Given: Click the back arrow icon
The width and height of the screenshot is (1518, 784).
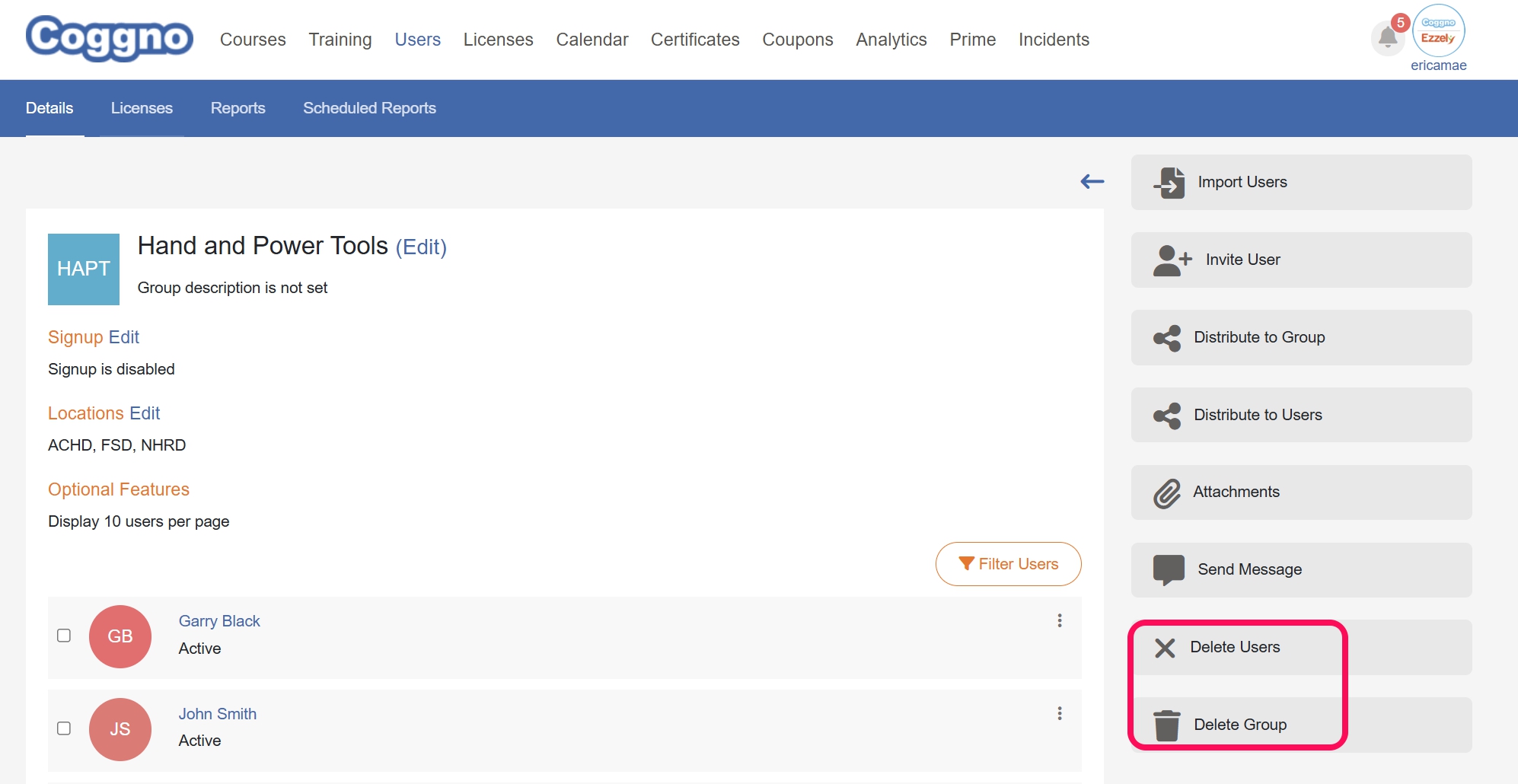Looking at the screenshot, I should pos(1092,181).
